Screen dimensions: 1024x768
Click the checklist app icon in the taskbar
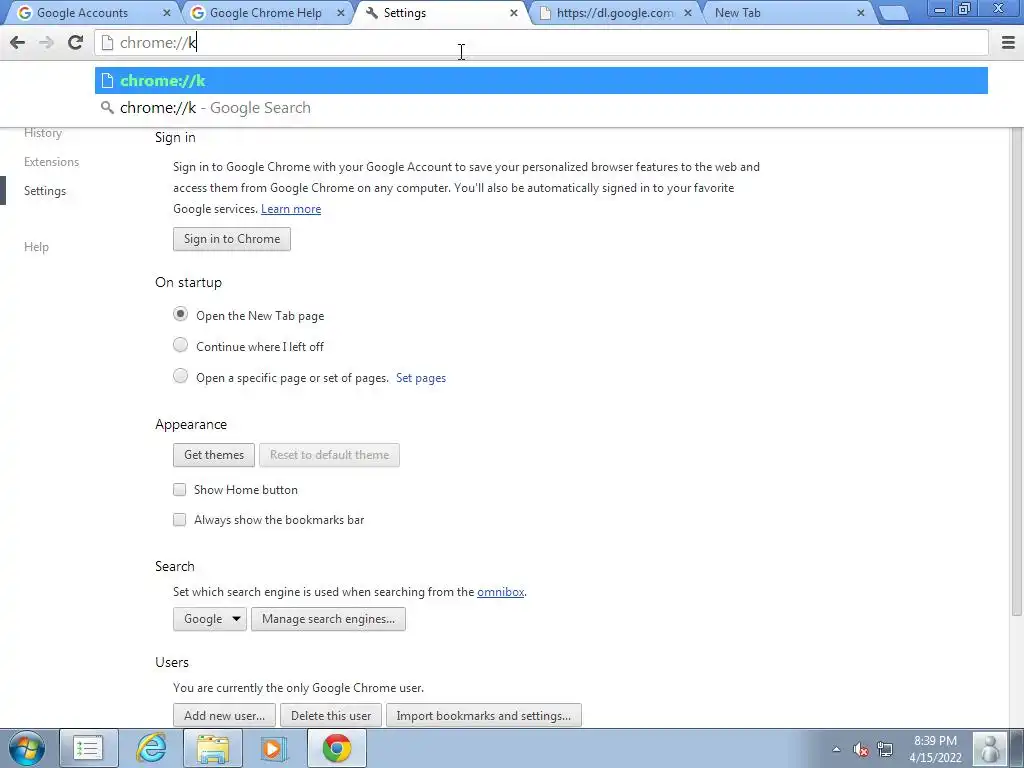88,748
